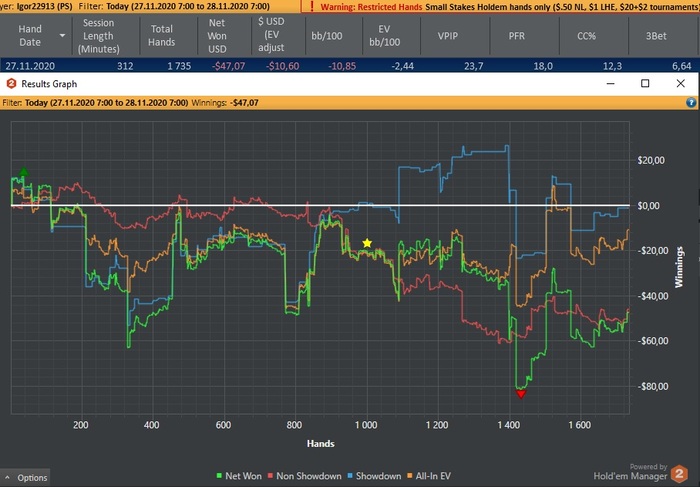Click Winnings: -$47,07 in graph filter bar
The height and width of the screenshot is (487, 700).
[x=225, y=103]
